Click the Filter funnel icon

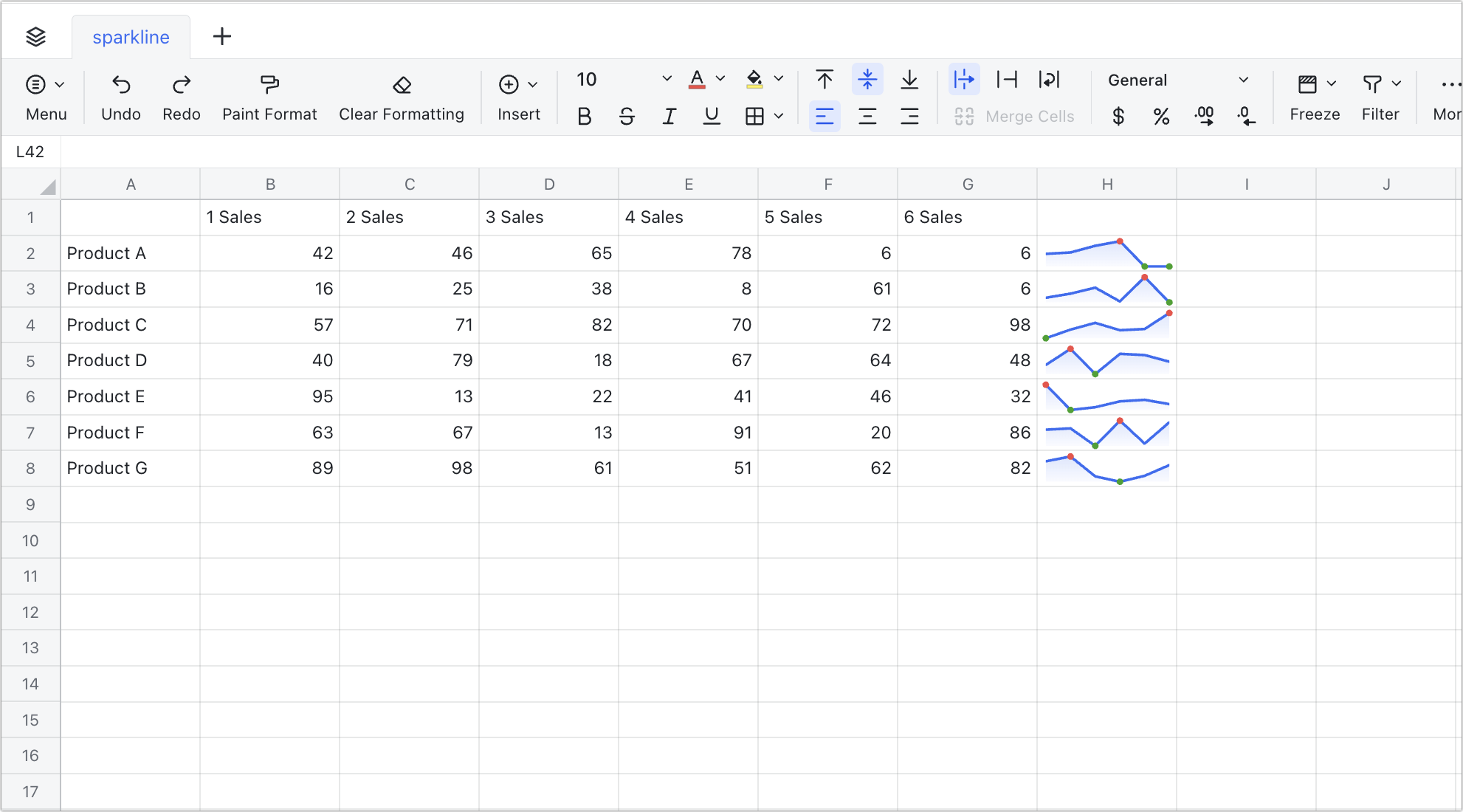(x=1372, y=84)
